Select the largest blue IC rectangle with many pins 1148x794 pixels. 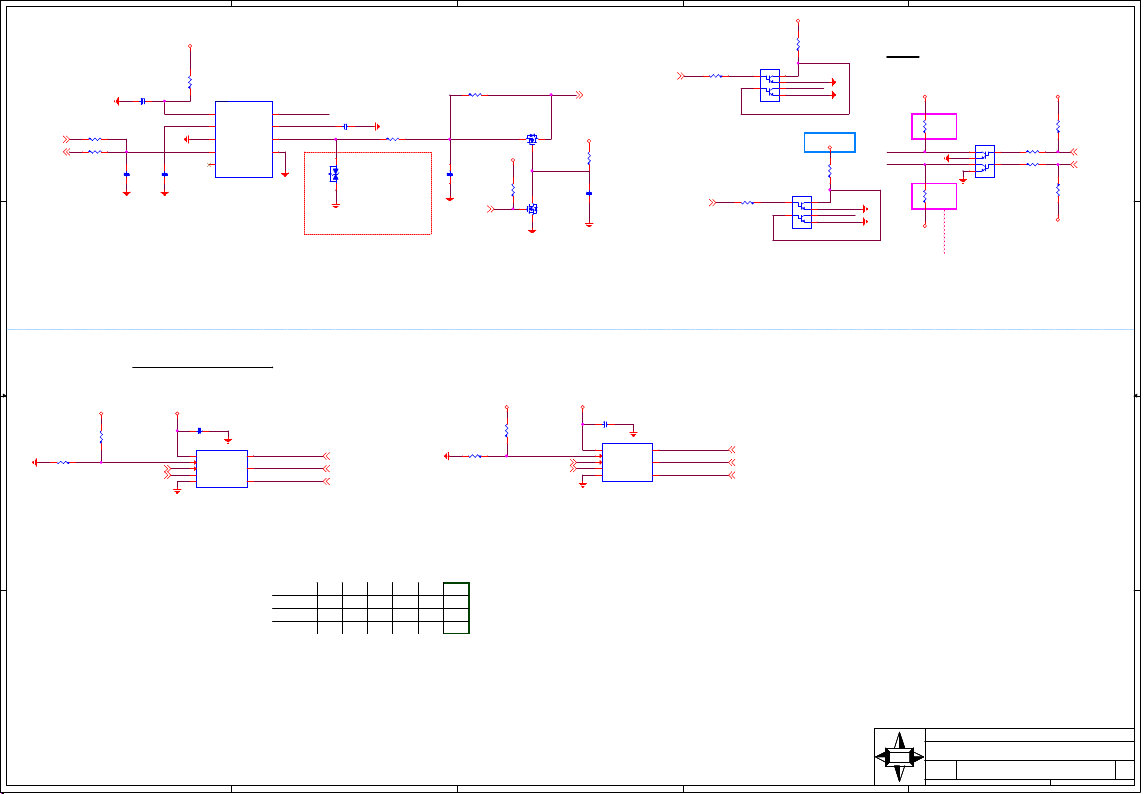(x=244, y=139)
